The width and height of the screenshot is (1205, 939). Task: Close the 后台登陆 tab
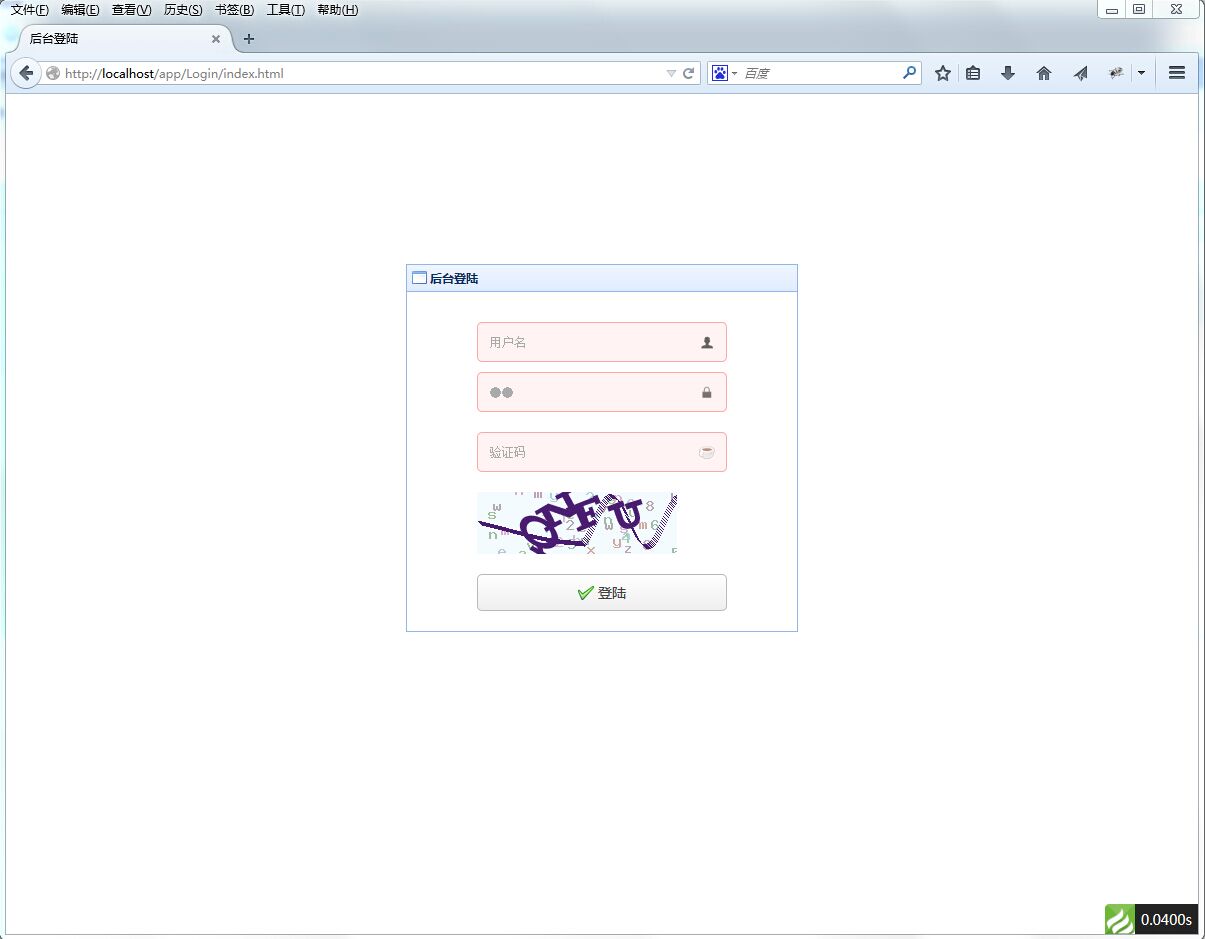coord(216,39)
